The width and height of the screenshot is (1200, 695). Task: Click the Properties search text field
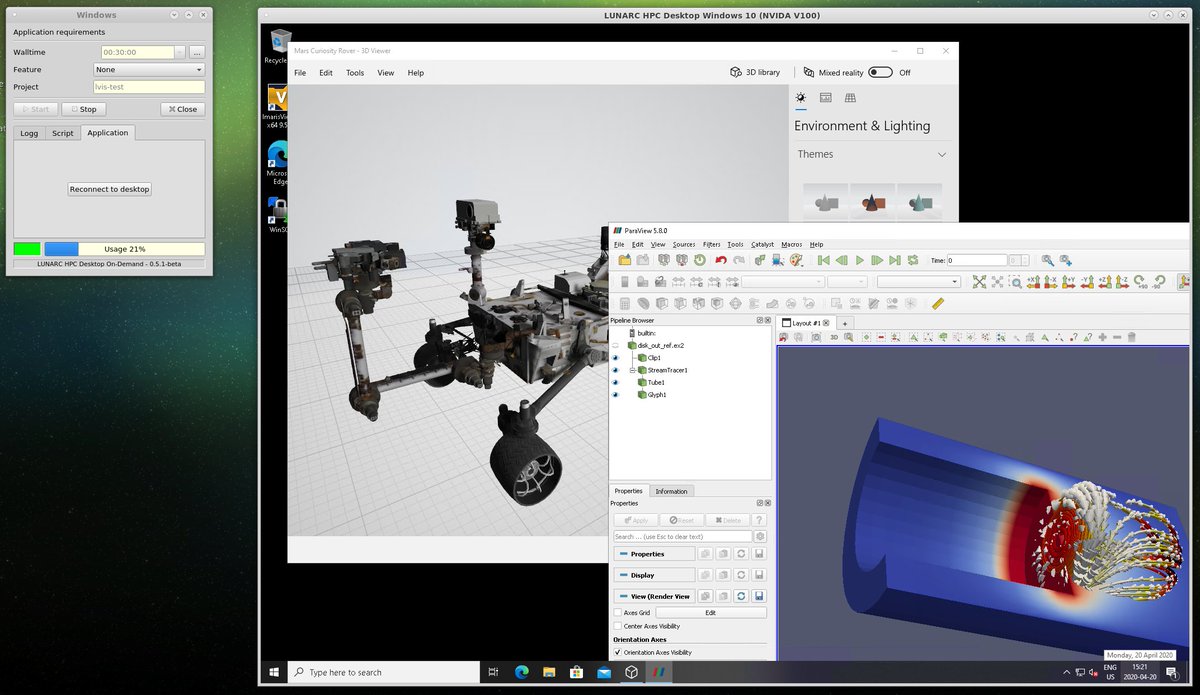point(683,537)
